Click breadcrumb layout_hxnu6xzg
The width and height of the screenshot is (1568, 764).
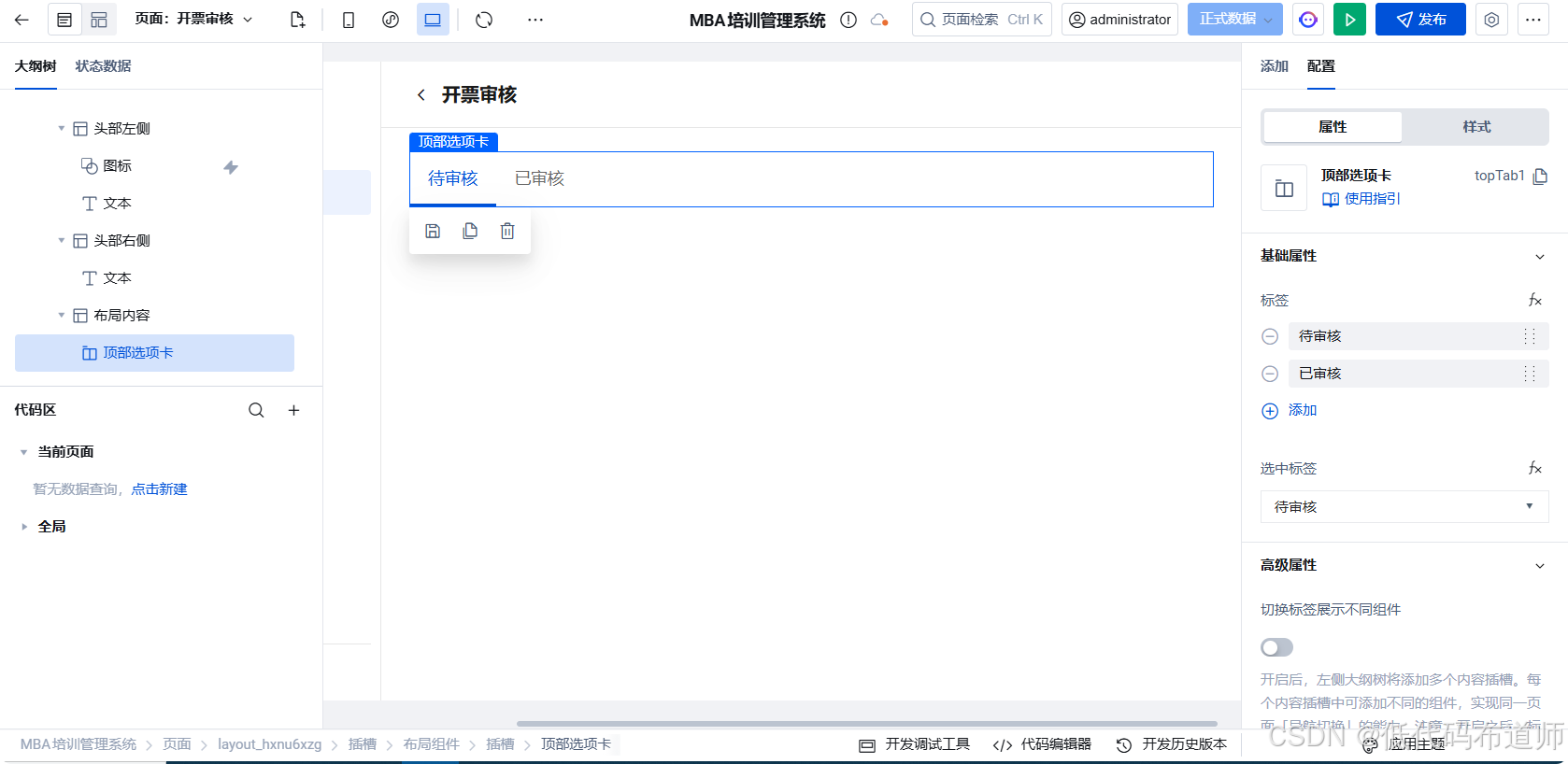pos(270,744)
